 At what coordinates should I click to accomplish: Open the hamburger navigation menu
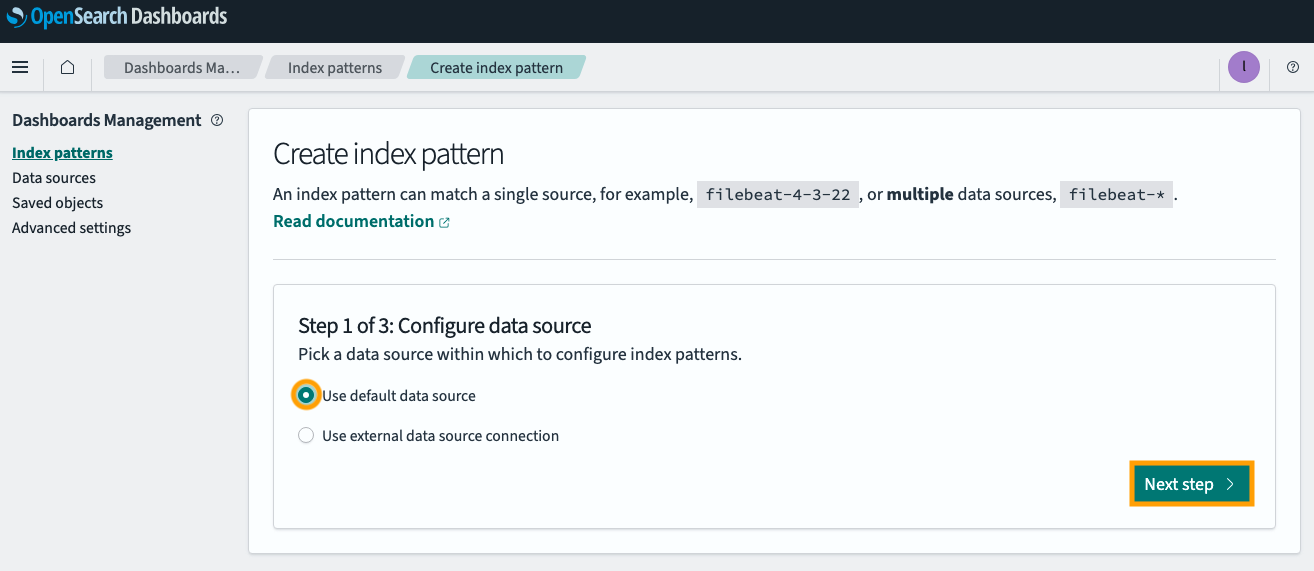click(20, 67)
